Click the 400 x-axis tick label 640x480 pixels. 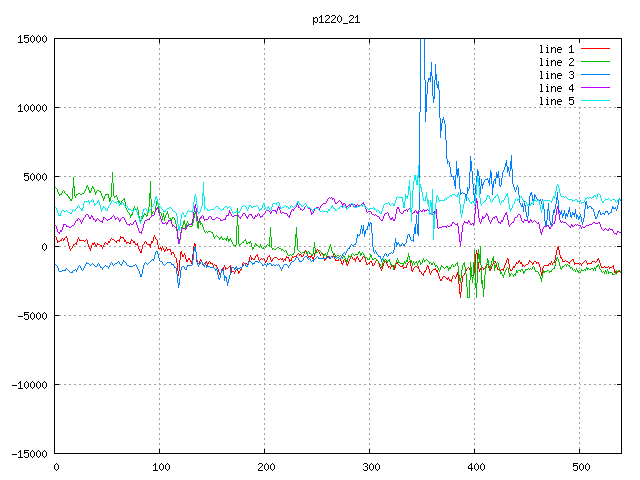pos(475,467)
